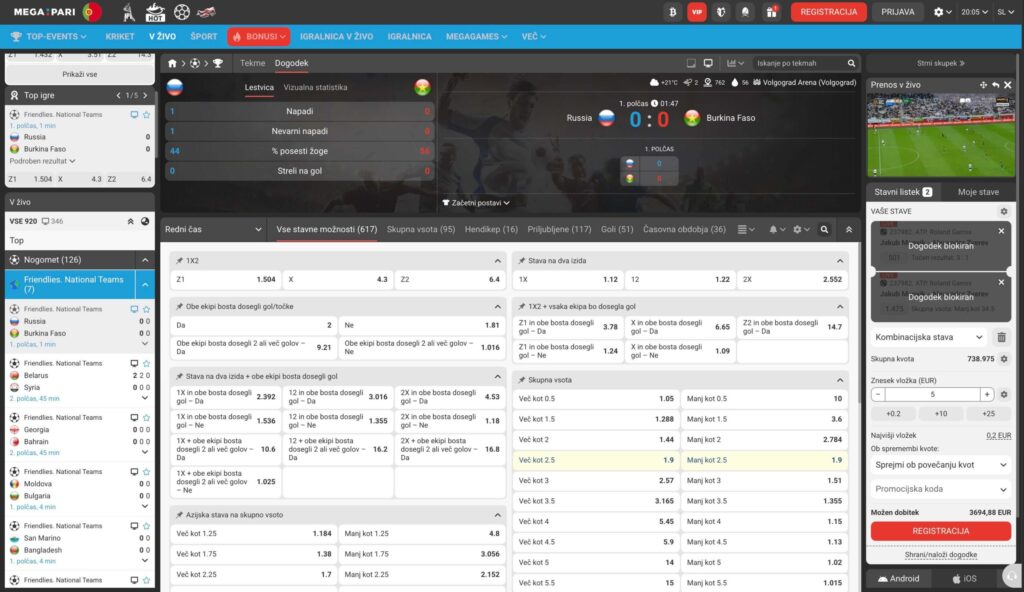Favorite the Russia–Burkina Faso match in the V živo list

[x=146, y=309]
